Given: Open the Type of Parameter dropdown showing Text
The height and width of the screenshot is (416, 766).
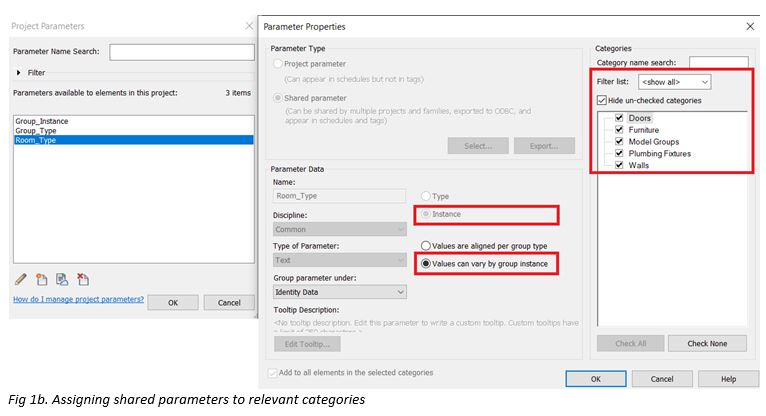Looking at the screenshot, I should (340, 260).
